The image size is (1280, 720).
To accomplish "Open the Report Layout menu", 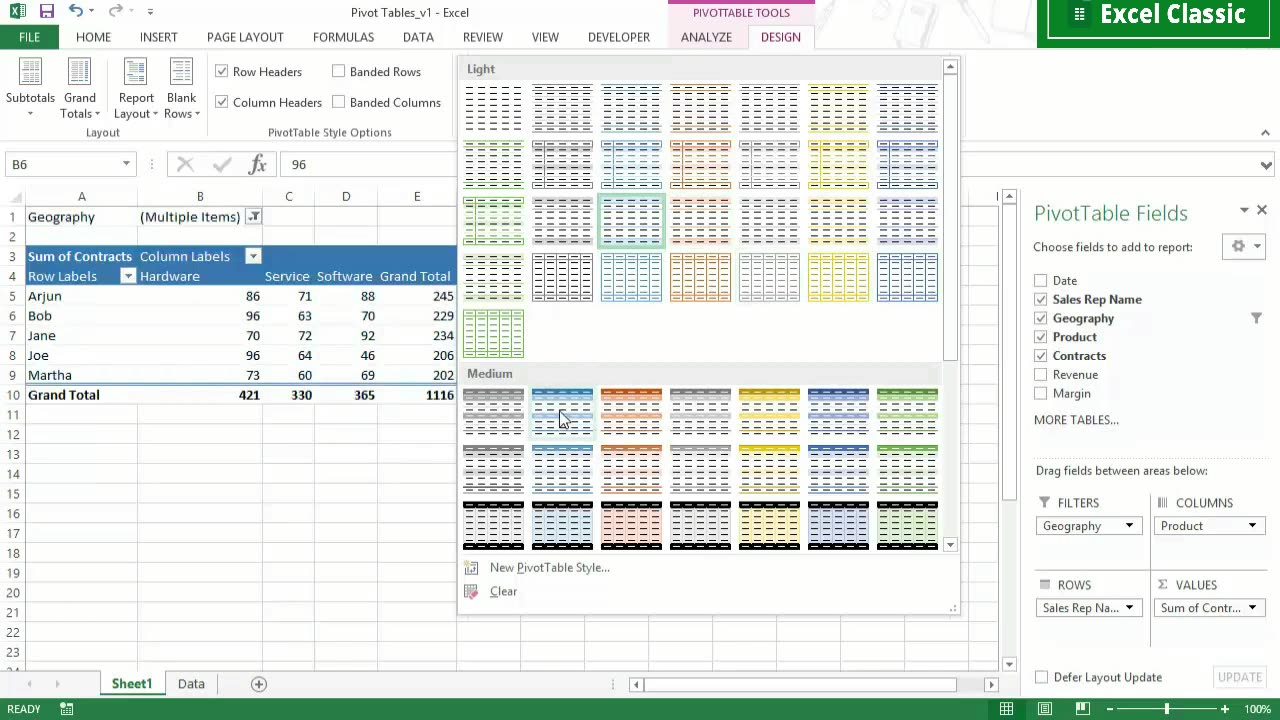I will tap(136, 88).
